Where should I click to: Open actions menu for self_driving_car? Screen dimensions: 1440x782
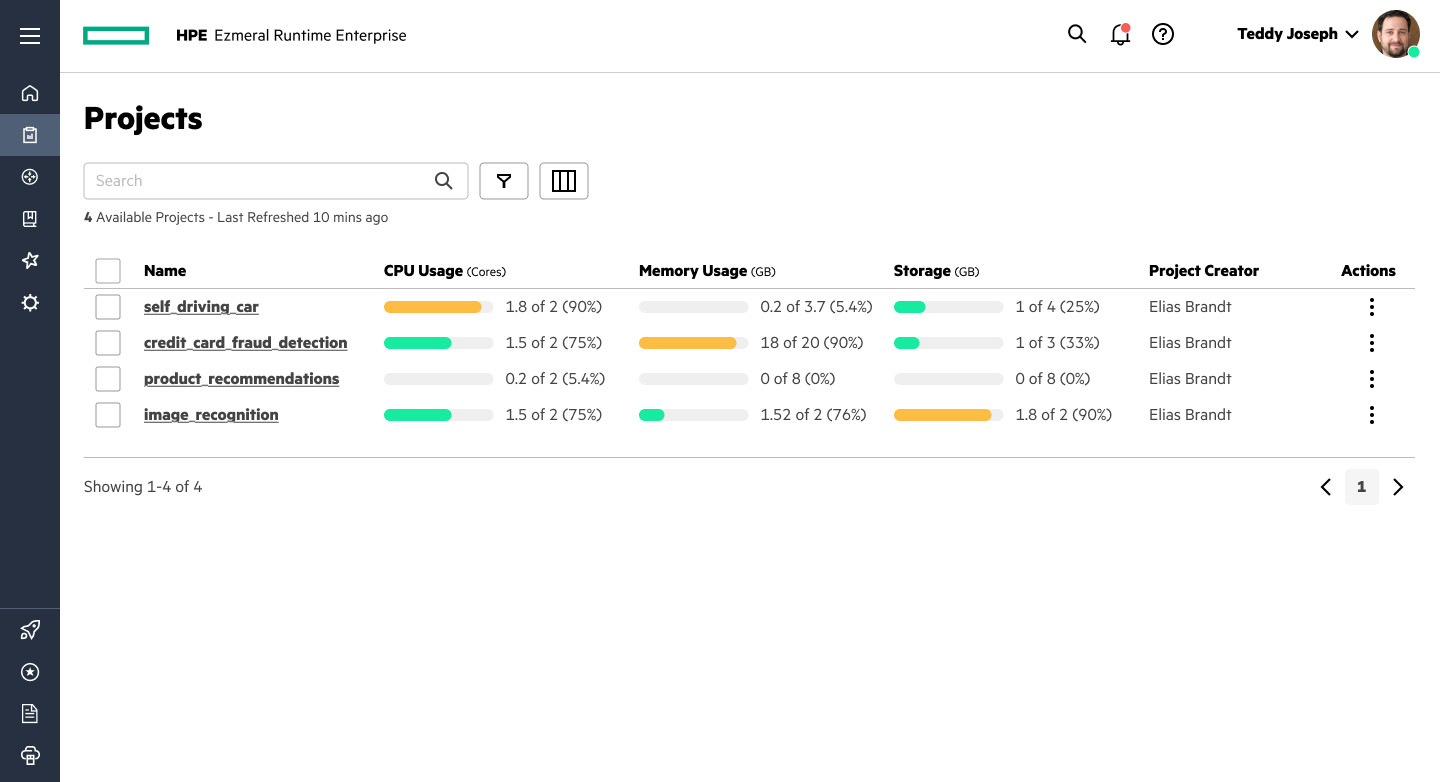pyautogui.click(x=1371, y=307)
